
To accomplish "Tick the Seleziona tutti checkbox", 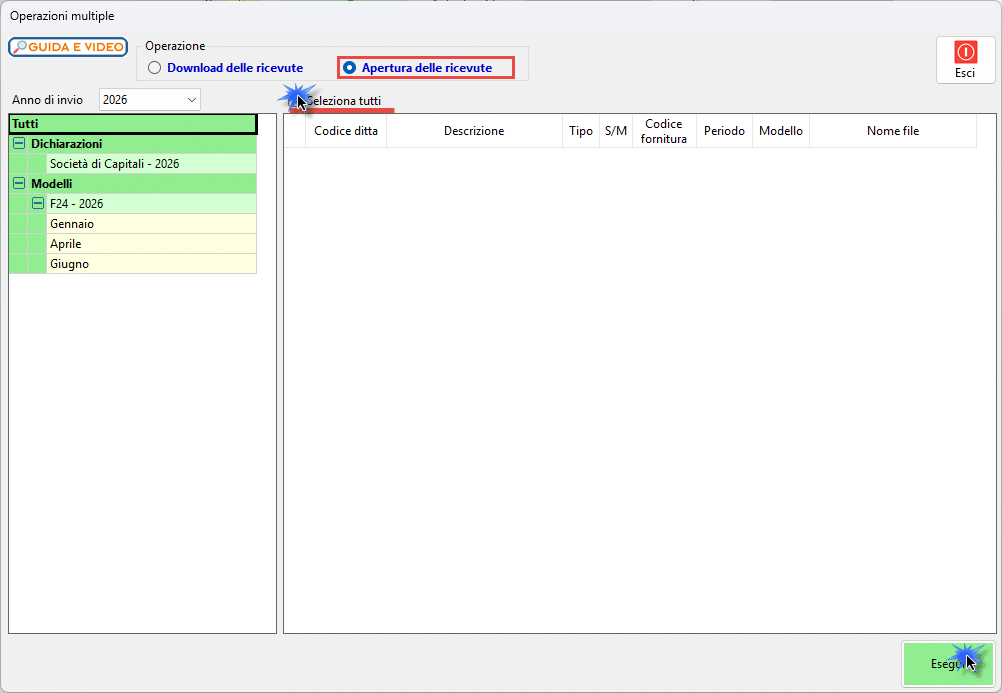I will [293, 101].
